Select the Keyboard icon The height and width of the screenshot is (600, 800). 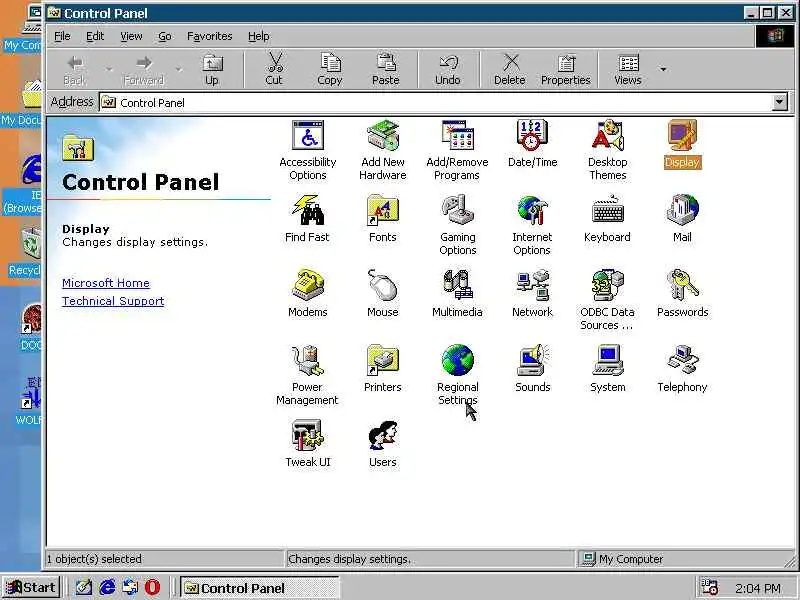pyautogui.click(x=607, y=218)
